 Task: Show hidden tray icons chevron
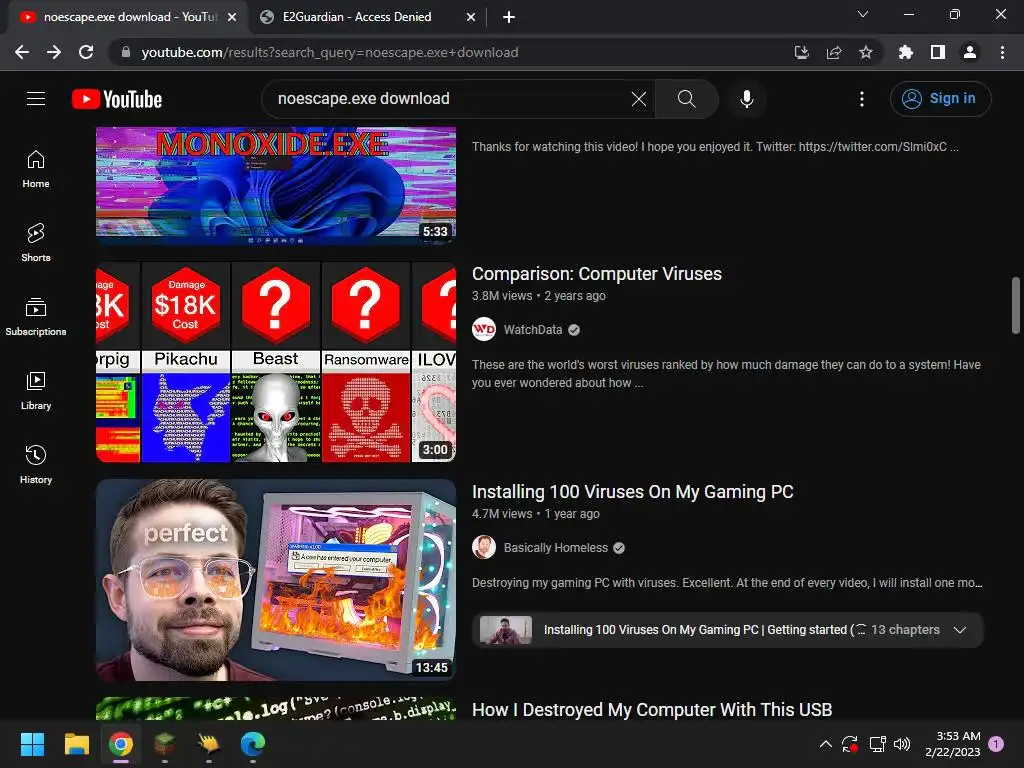(825, 744)
